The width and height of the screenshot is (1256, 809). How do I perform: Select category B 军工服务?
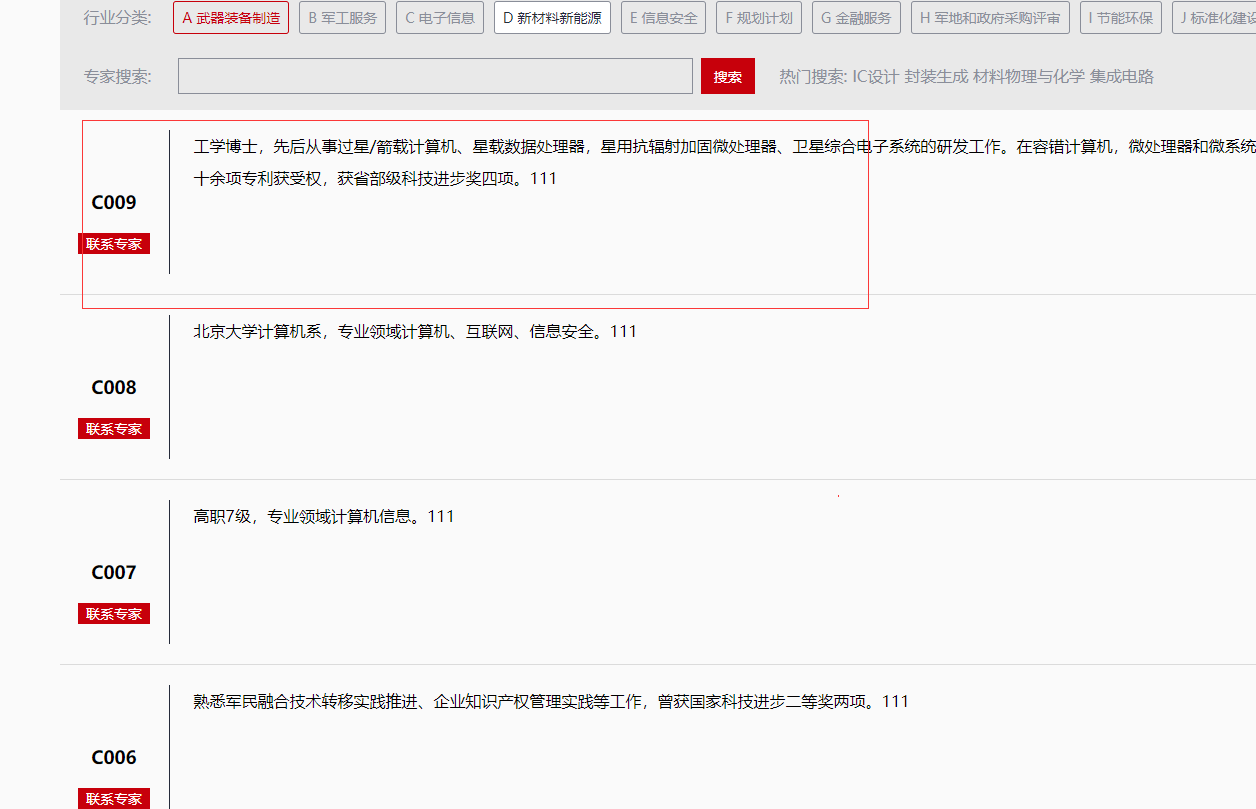342,18
